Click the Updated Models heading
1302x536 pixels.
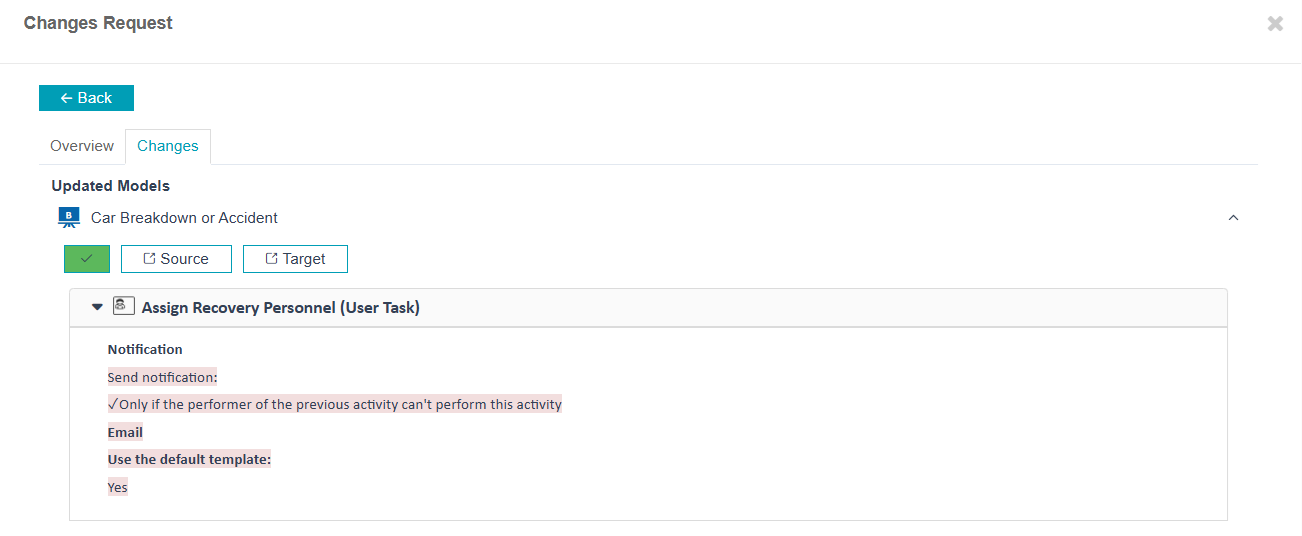pyautogui.click(x=110, y=186)
